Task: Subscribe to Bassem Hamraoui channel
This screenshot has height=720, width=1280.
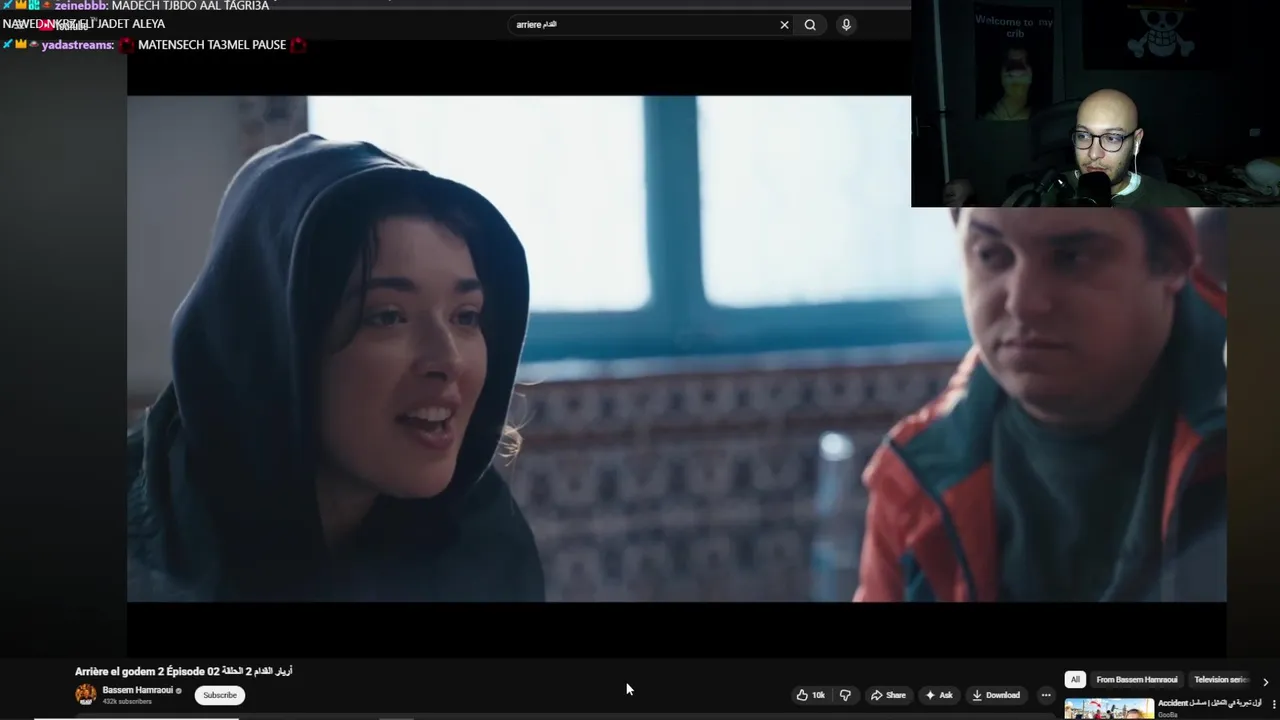Action: [220, 695]
